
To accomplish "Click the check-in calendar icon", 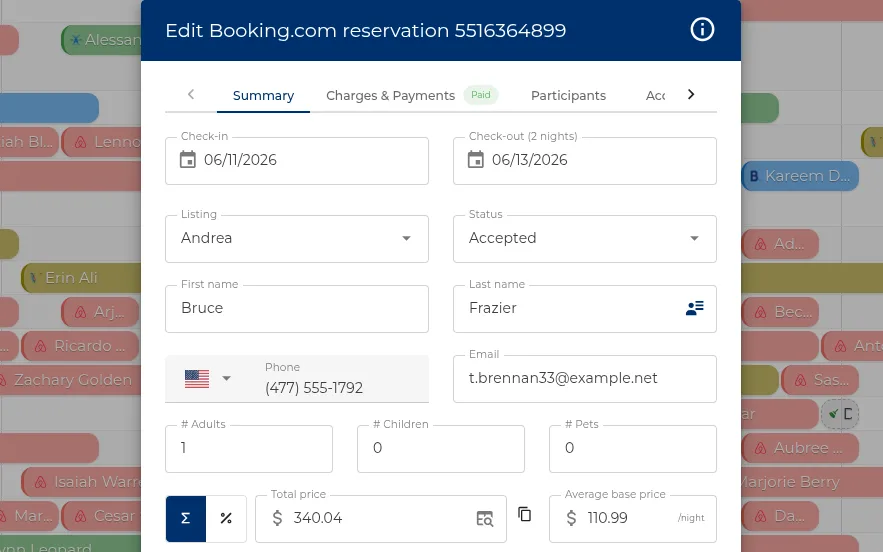I will [x=188, y=160].
